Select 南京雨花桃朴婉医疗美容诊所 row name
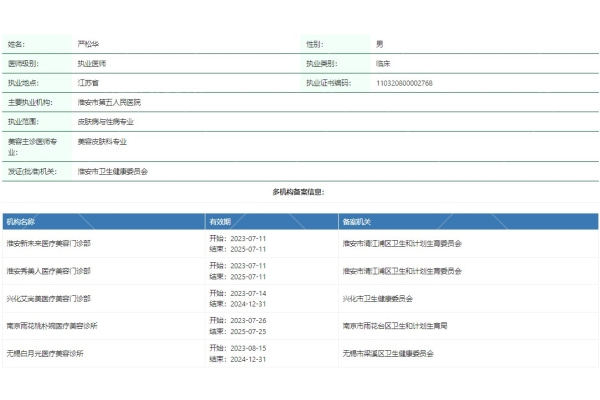600x400 pixels. tap(52, 326)
